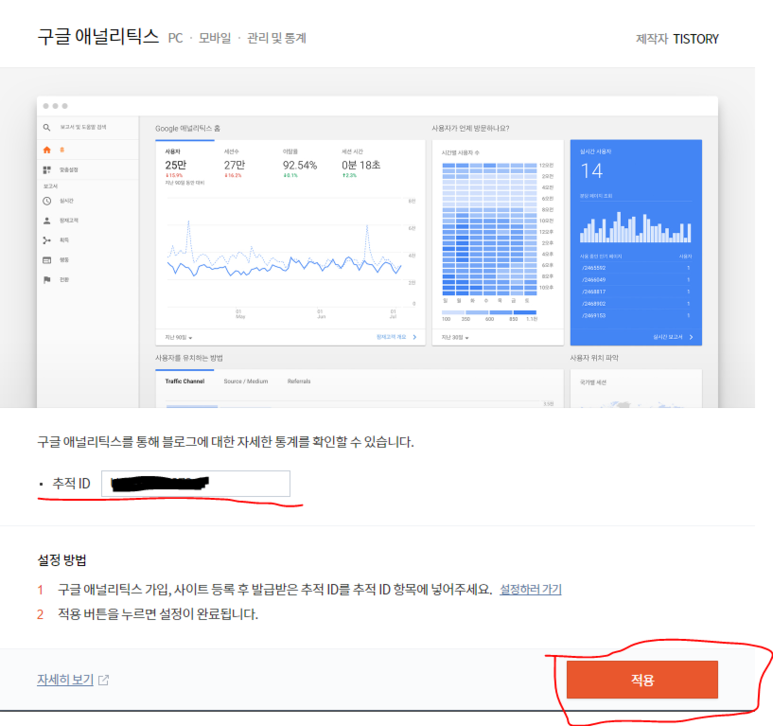Image resolution: width=773 pixels, height=726 pixels.
Task: Click the heatmap color scale legend bar
Action: tap(489, 312)
